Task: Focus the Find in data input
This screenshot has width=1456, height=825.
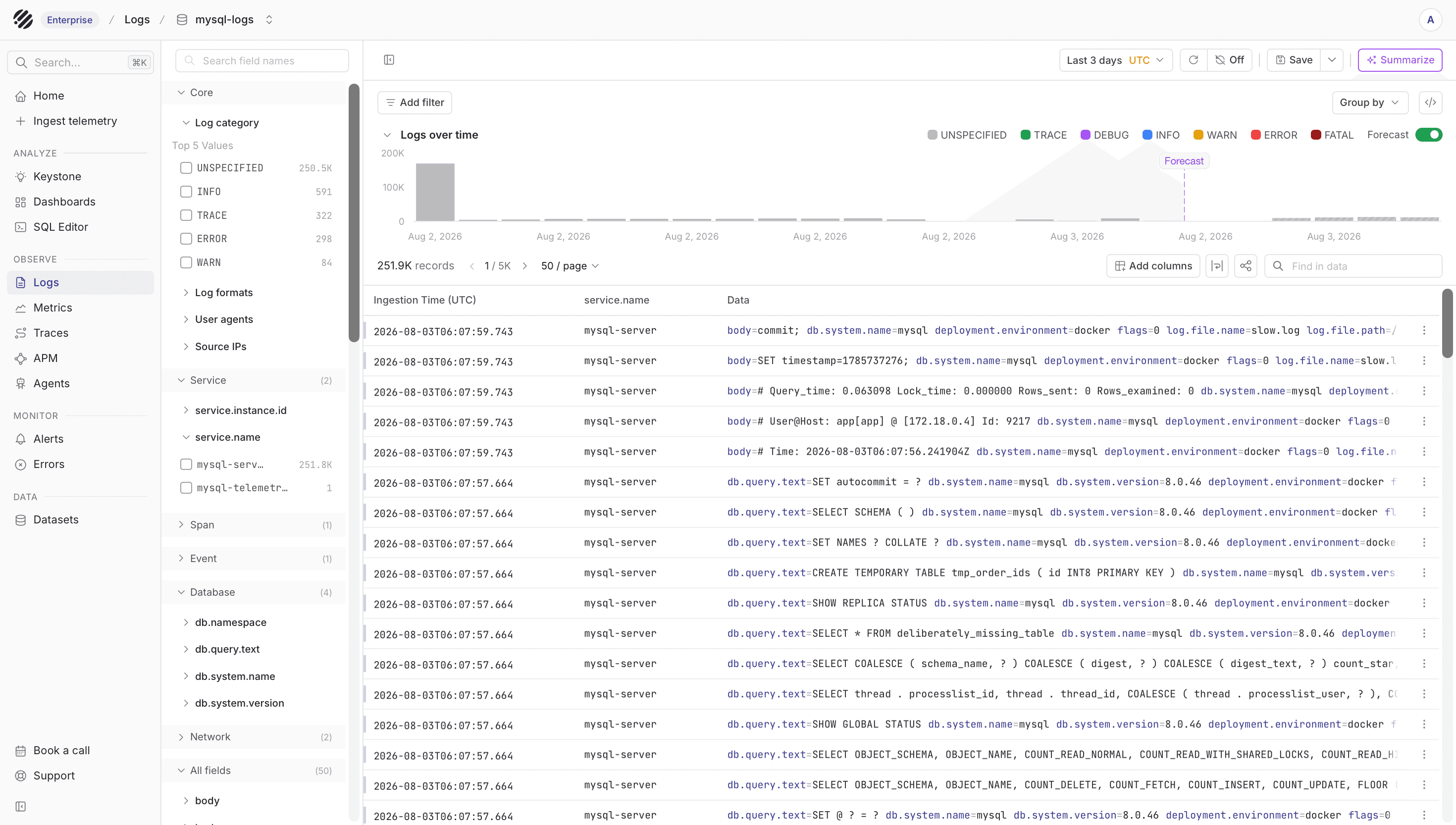Action: pyautogui.click(x=1353, y=266)
